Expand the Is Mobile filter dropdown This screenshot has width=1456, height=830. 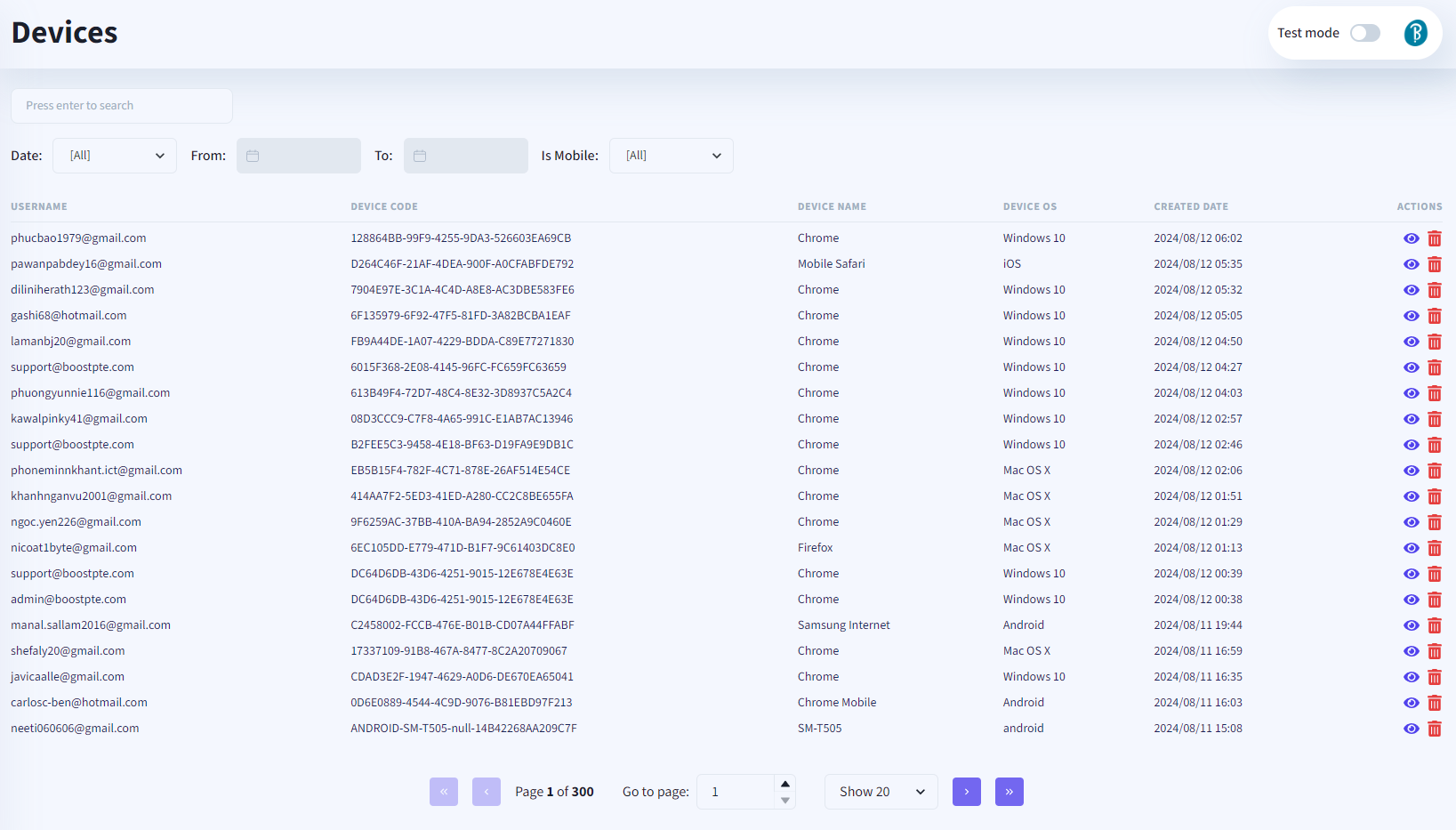pos(671,156)
